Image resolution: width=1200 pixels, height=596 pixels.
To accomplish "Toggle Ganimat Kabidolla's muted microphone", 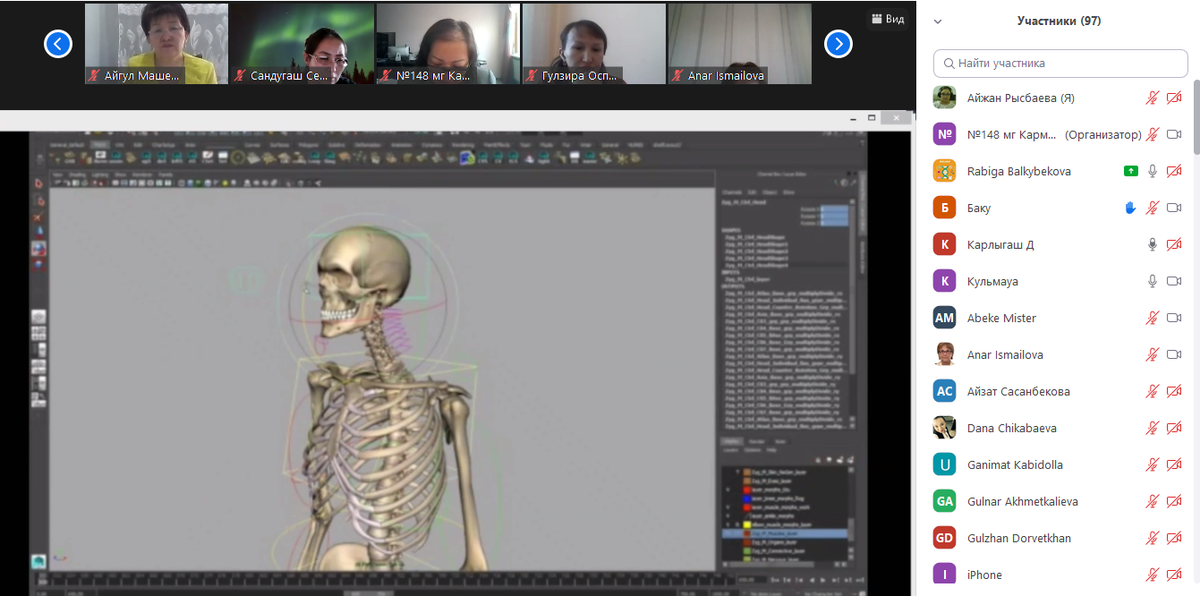I will (1152, 465).
